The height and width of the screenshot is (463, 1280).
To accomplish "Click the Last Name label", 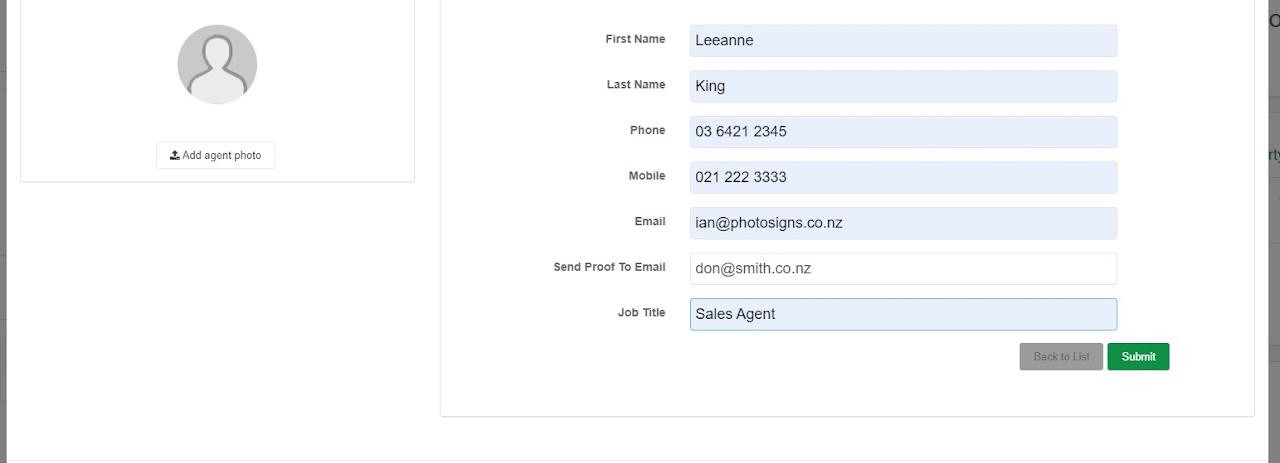I will pyautogui.click(x=636, y=85).
